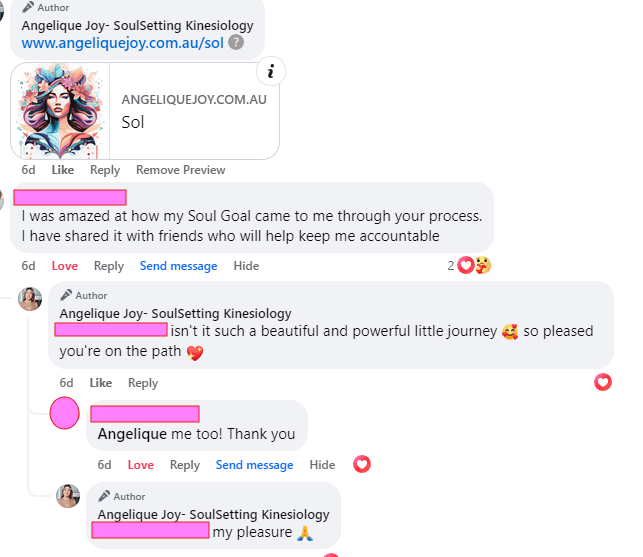Viewport: 643px width, 557px height.
Task: Send message to the 'me too' commenter
Action: point(254,465)
